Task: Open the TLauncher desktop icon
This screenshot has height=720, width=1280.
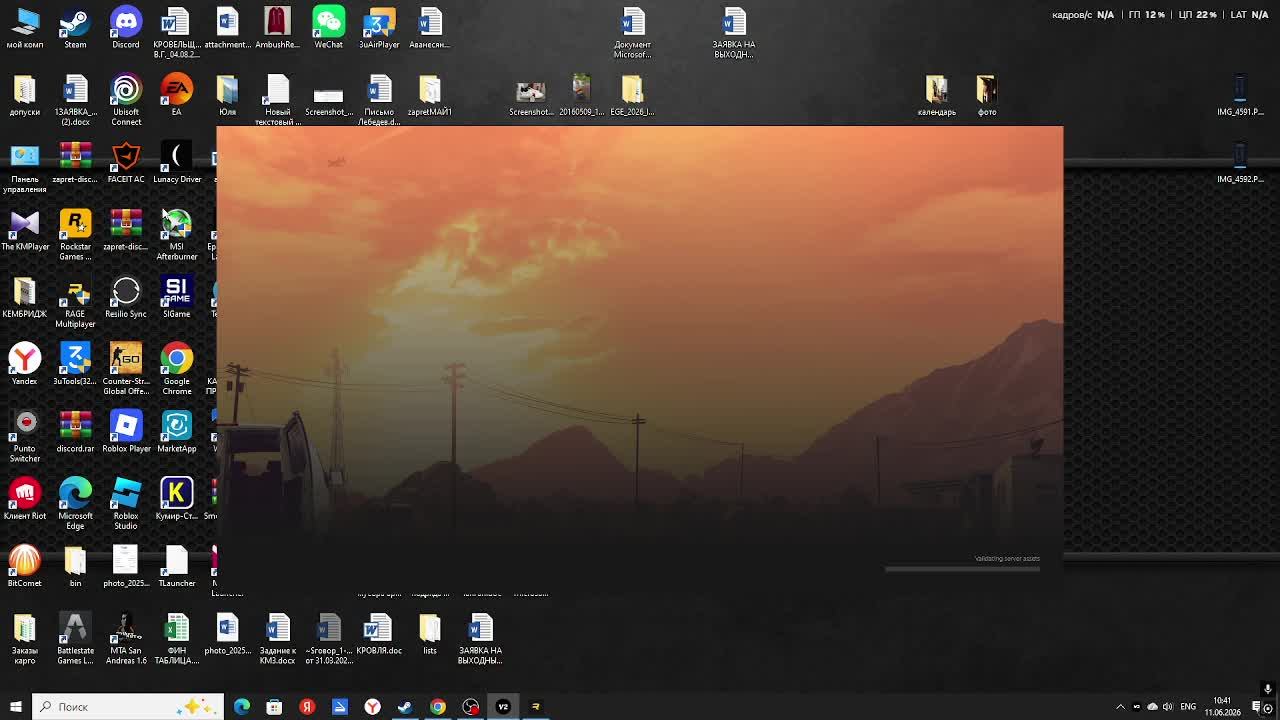Action: pyautogui.click(x=177, y=566)
